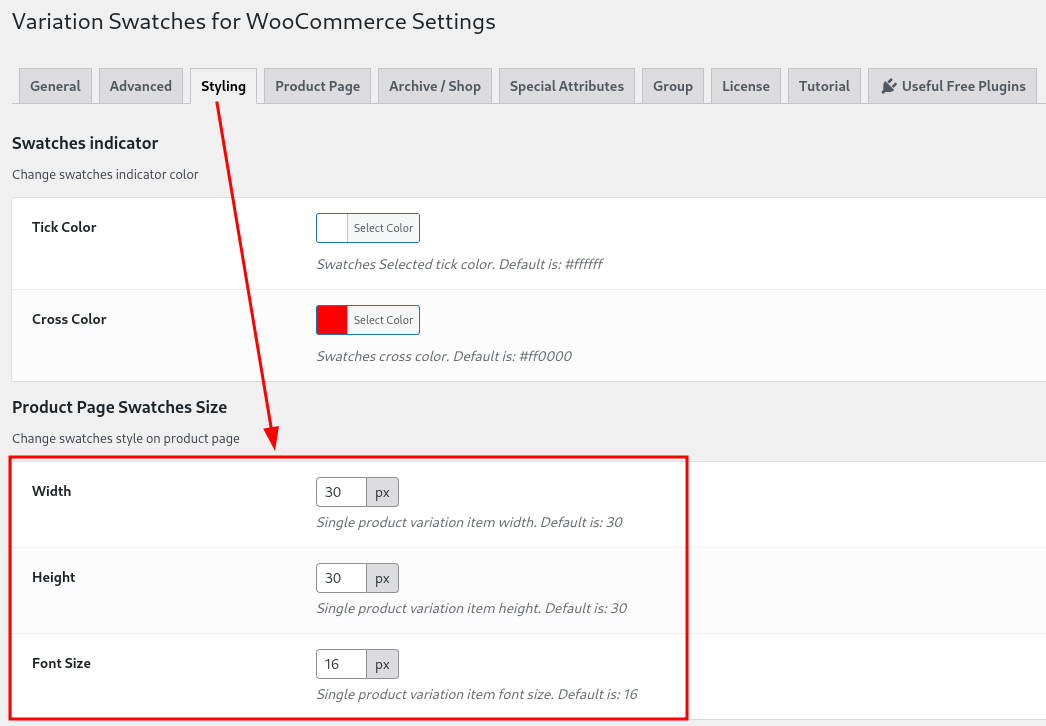Click 'Swatches Selected tick color' description
1046x726 pixels.
pos(460,264)
